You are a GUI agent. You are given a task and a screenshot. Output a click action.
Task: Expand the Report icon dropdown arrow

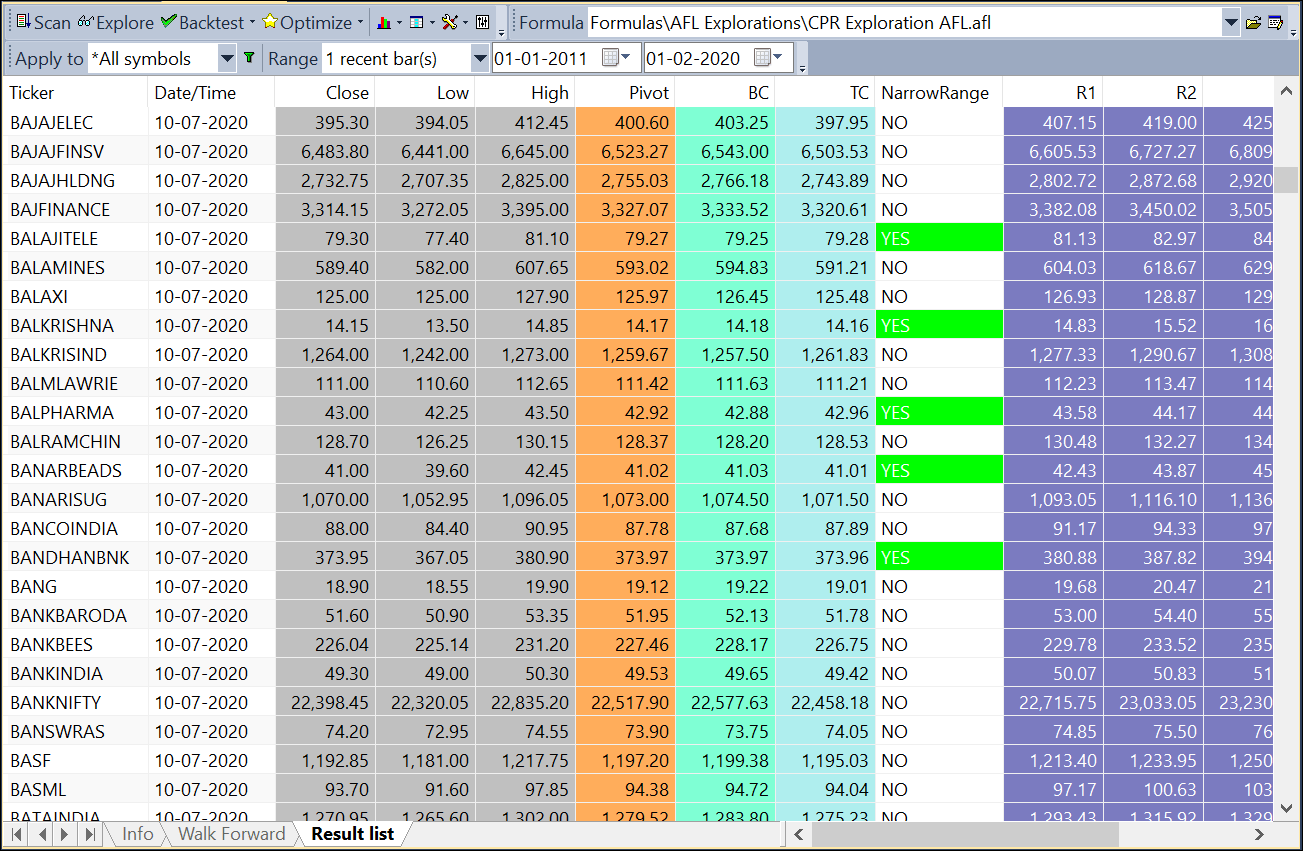[x=400, y=22]
